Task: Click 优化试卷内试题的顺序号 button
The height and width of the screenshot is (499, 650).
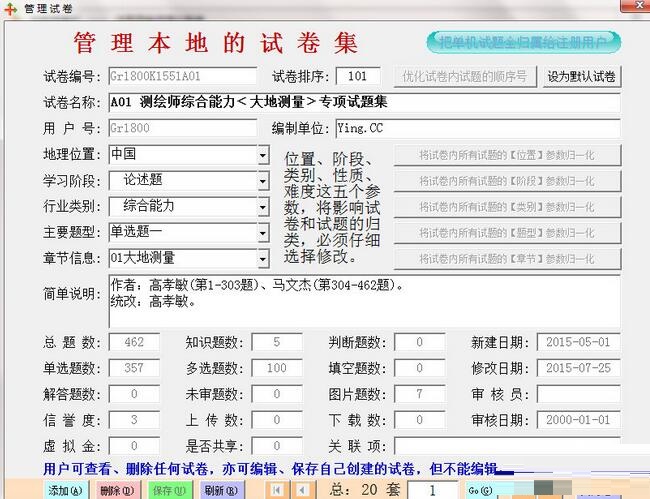Action: pos(465,77)
